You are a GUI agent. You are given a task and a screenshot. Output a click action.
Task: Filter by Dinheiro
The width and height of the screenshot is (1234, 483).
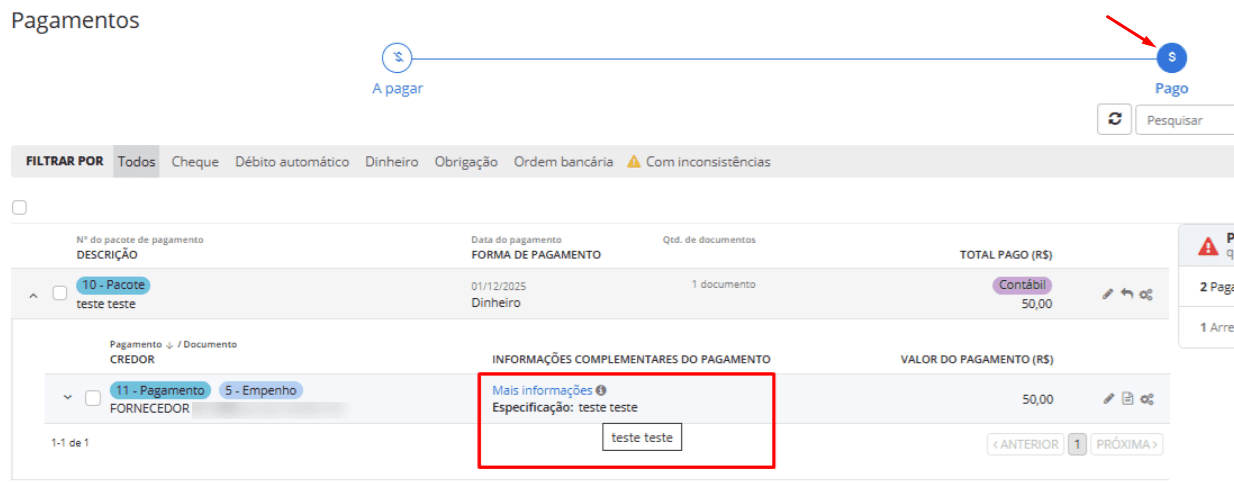click(392, 161)
